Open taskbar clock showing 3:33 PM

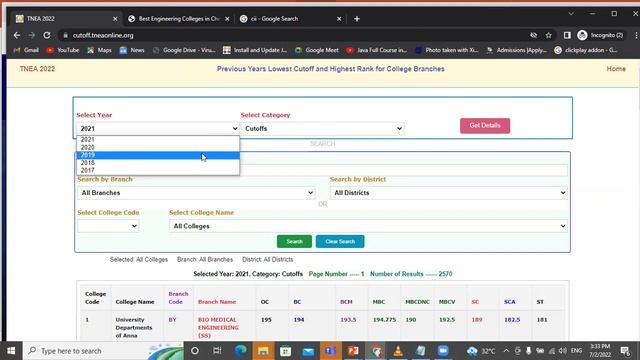[600, 351]
